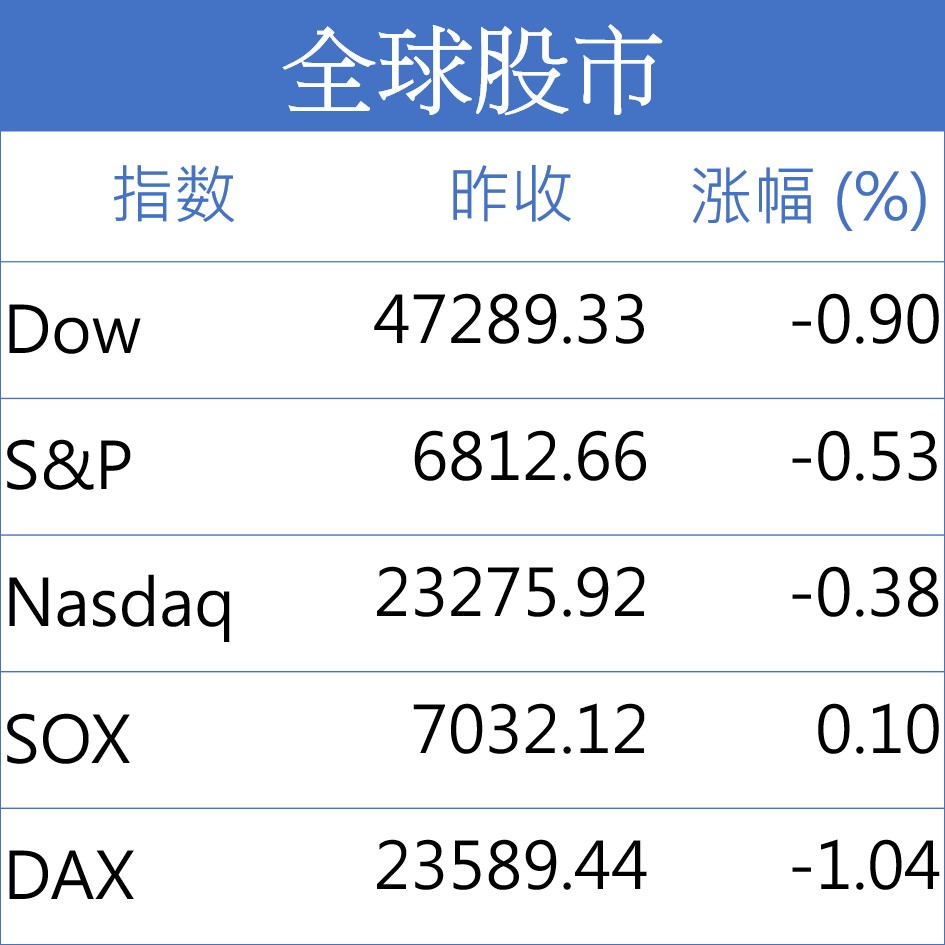Click the S&P change -0.53
This screenshot has width=945, height=945.
(865, 458)
